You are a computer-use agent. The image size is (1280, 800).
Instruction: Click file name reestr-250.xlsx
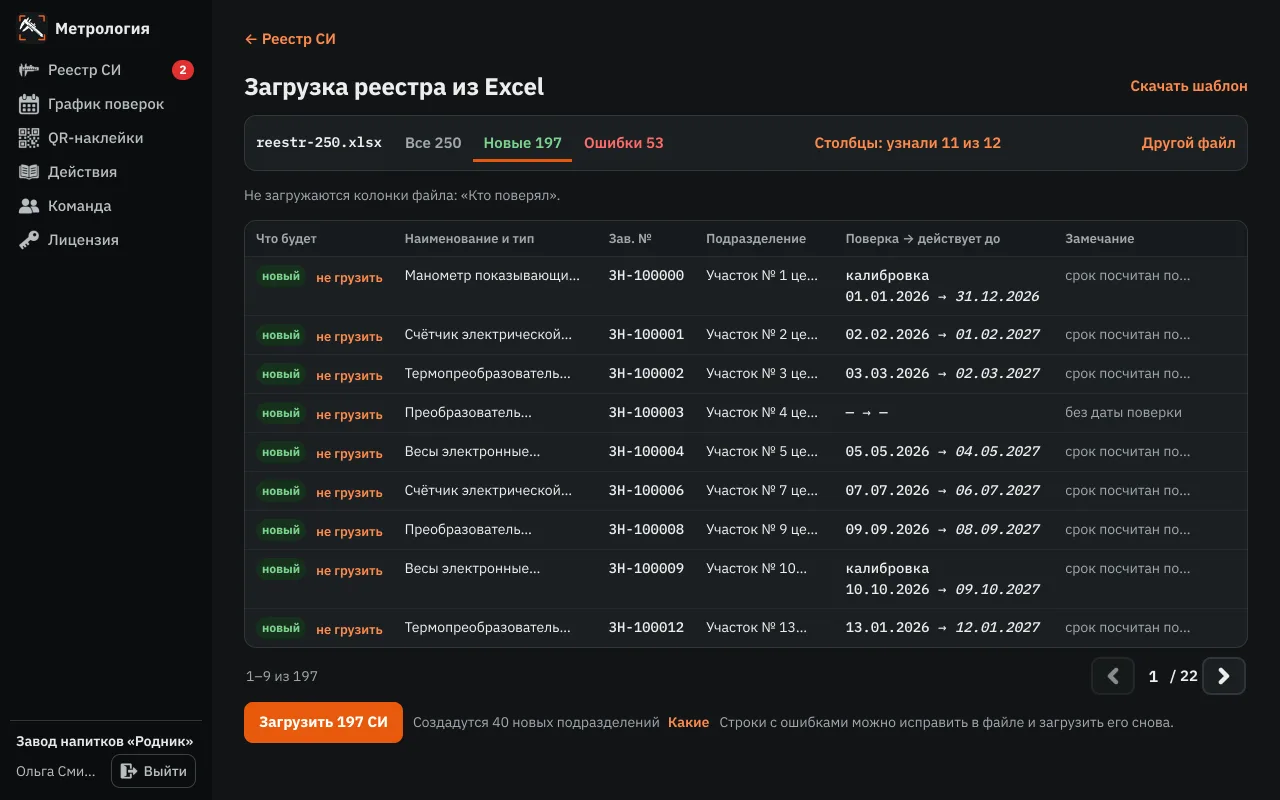click(x=319, y=143)
